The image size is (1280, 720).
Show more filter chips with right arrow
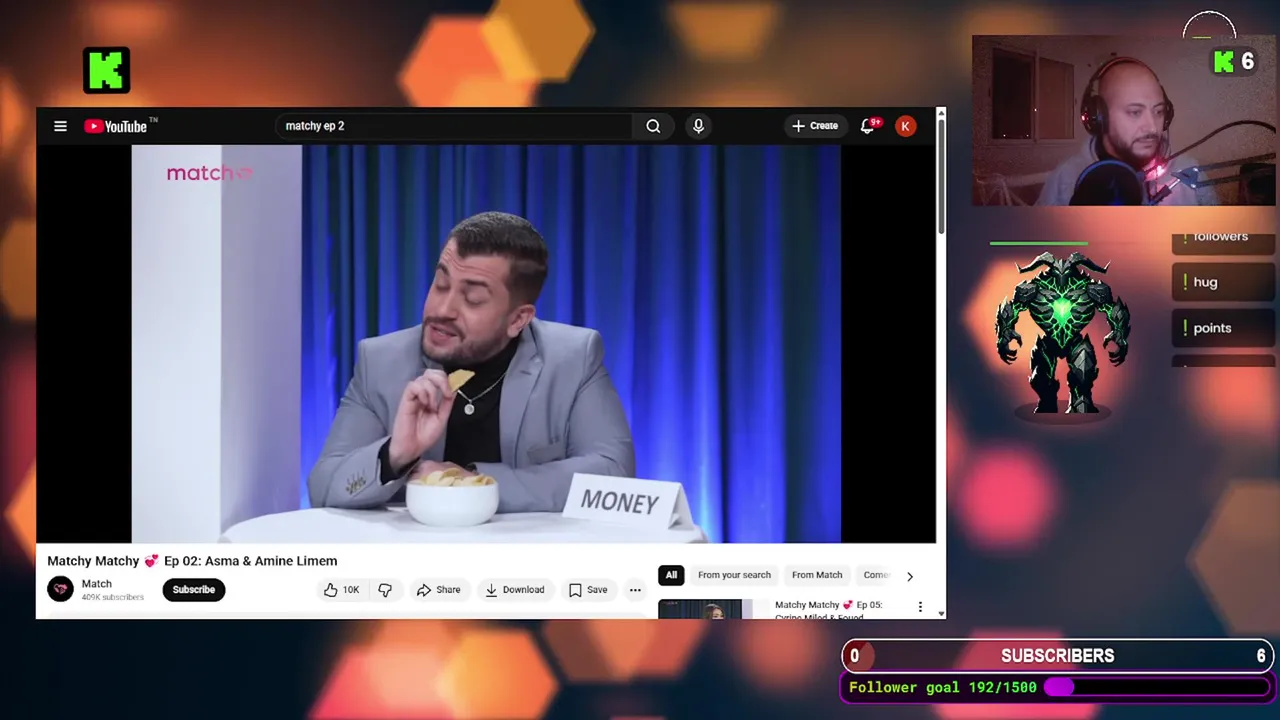(x=909, y=576)
